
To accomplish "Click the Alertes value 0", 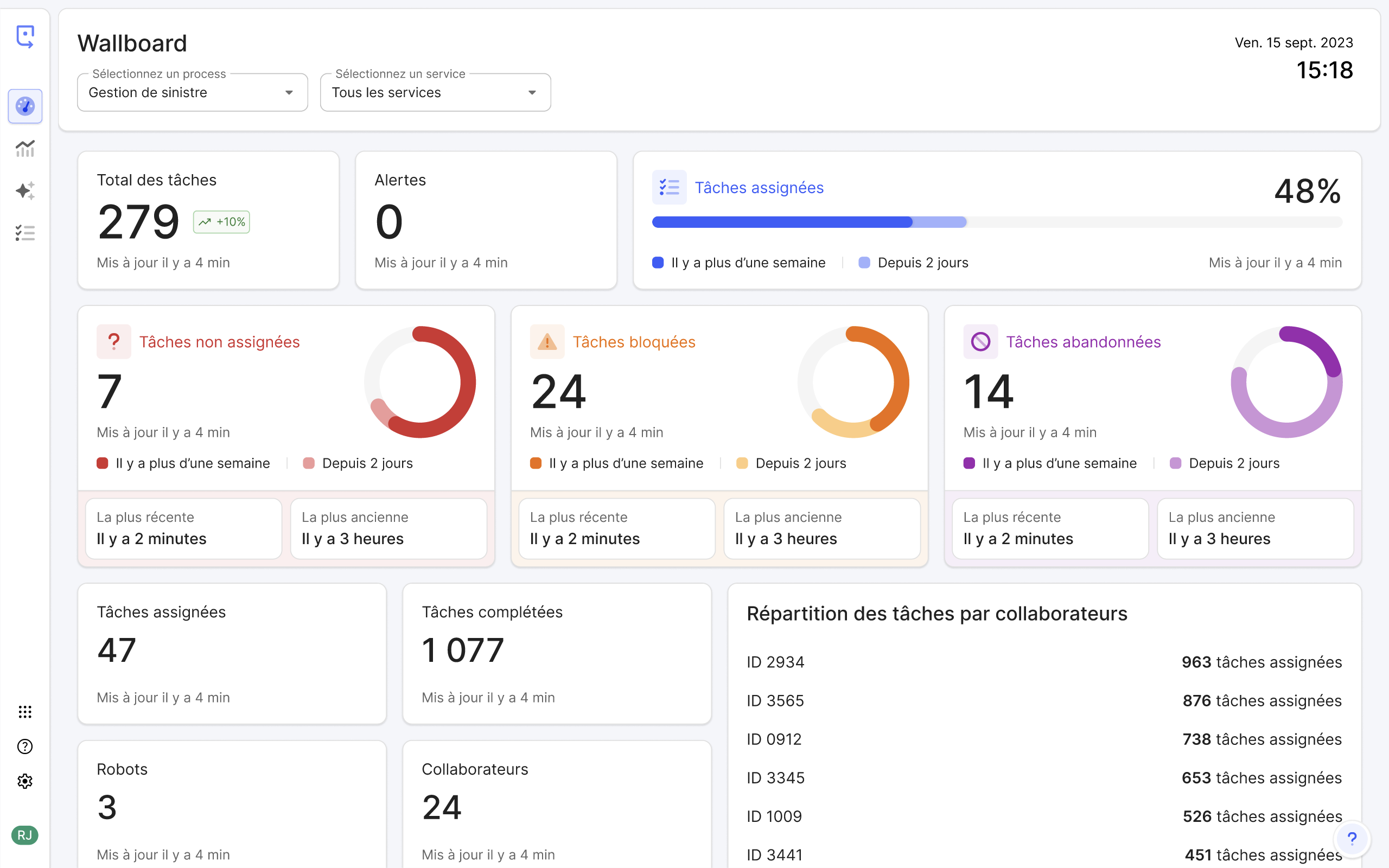I will pyautogui.click(x=389, y=222).
